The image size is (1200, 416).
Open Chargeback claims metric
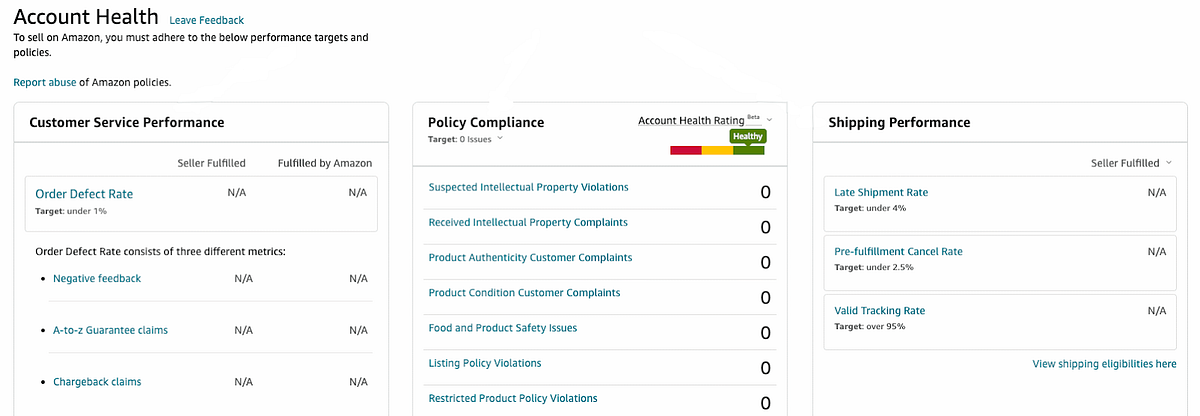(x=97, y=382)
